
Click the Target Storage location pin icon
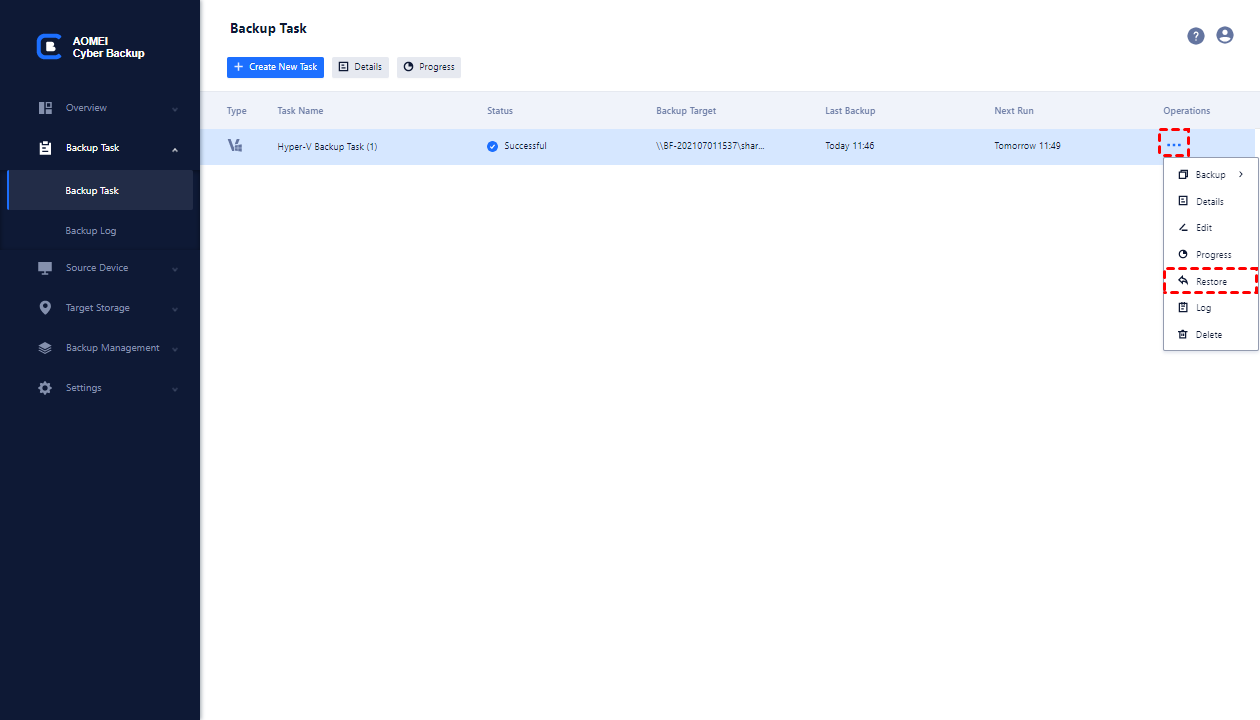[x=45, y=308]
